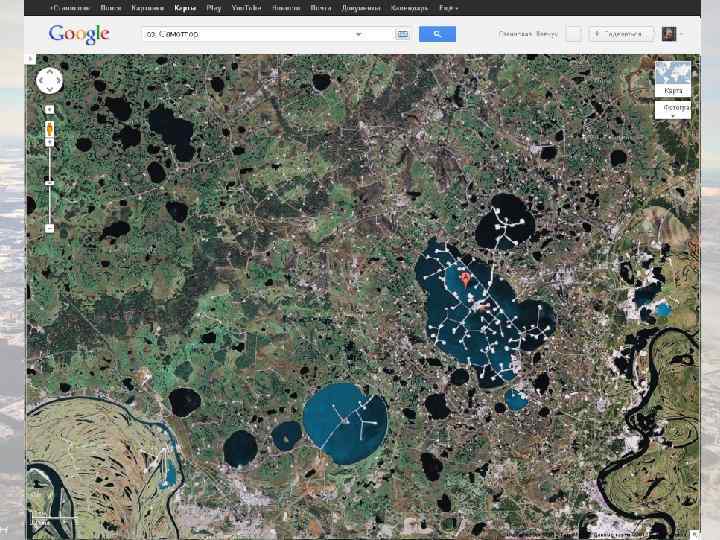Viewport: 720px width, 540px height.
Task: Click the +You link in top bar
Action: [x=70, y=8]
